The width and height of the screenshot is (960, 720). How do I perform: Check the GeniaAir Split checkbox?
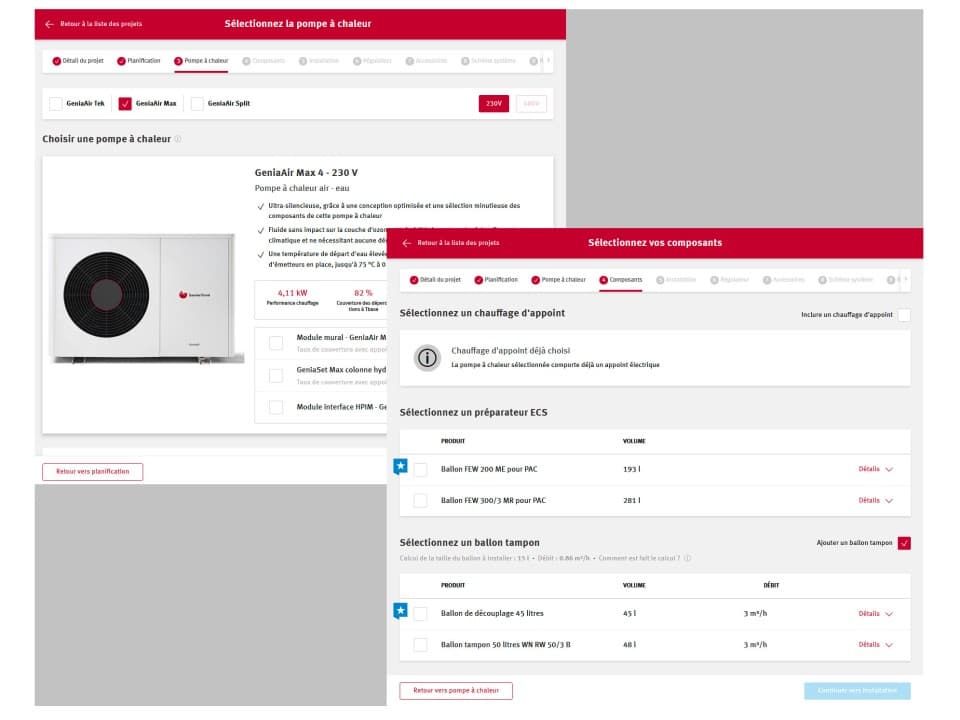click(197, 103)
